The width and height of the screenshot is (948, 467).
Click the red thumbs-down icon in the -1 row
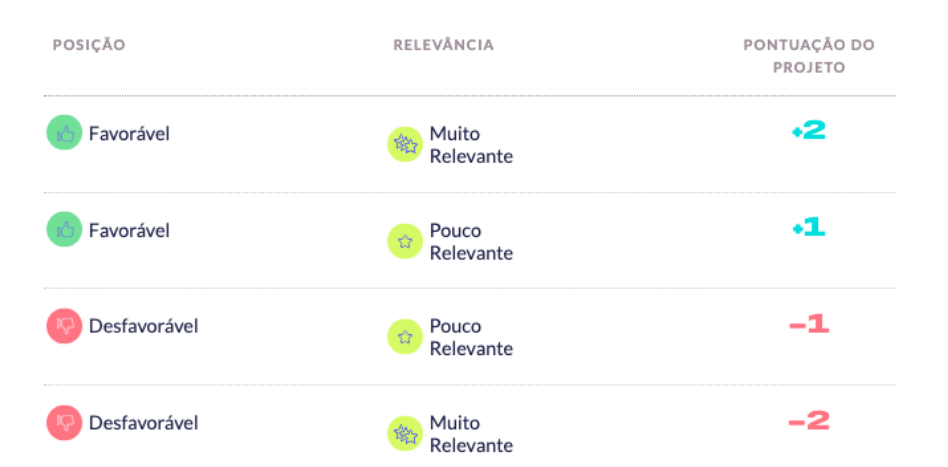click(64, 325)
